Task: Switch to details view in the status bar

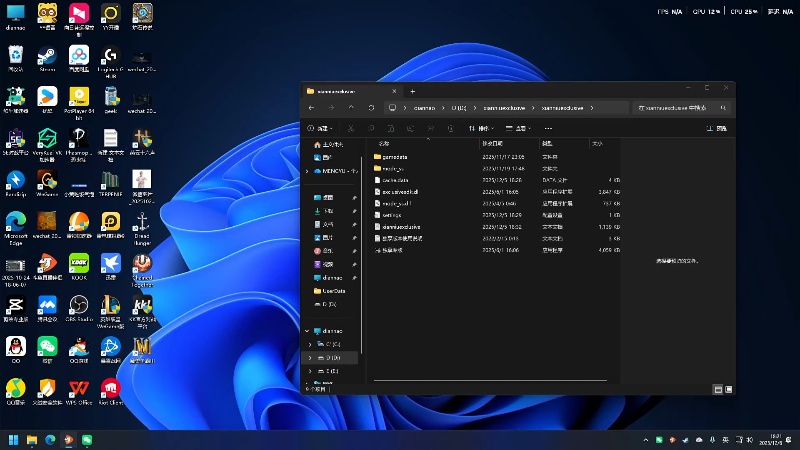Action: (717, 388)
